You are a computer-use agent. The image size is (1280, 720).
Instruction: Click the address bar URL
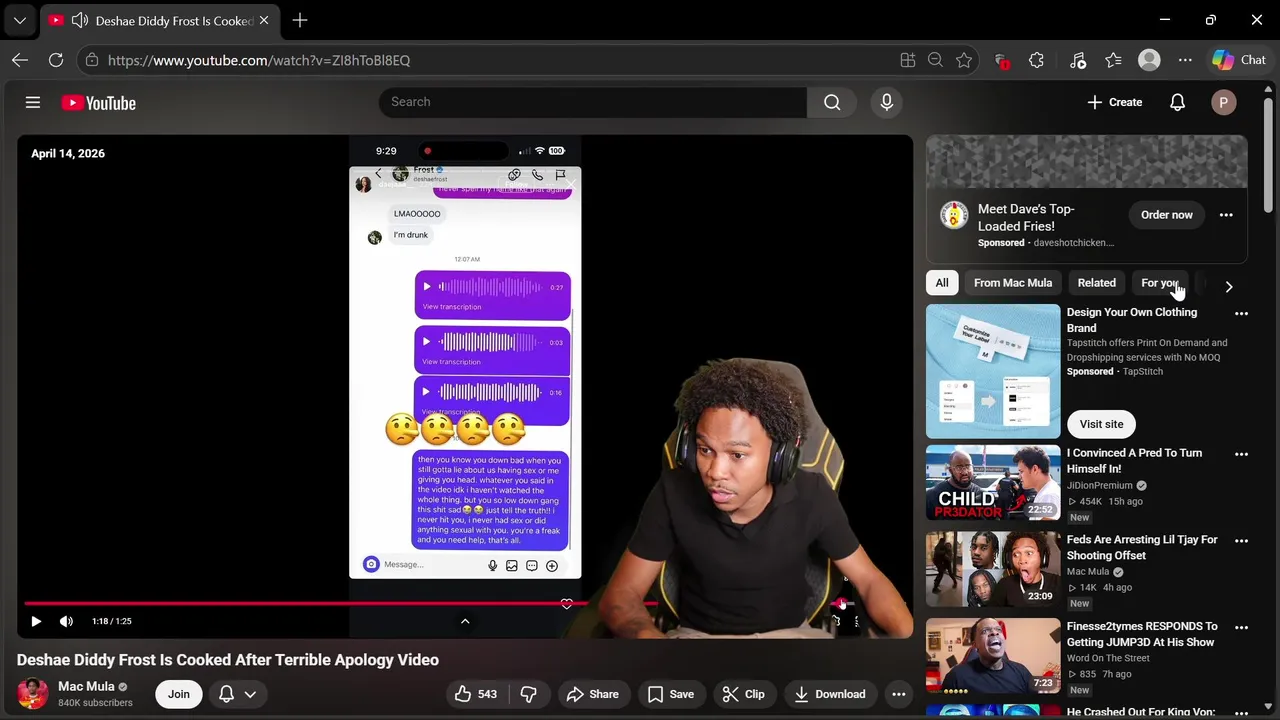[x=259, y=60]
